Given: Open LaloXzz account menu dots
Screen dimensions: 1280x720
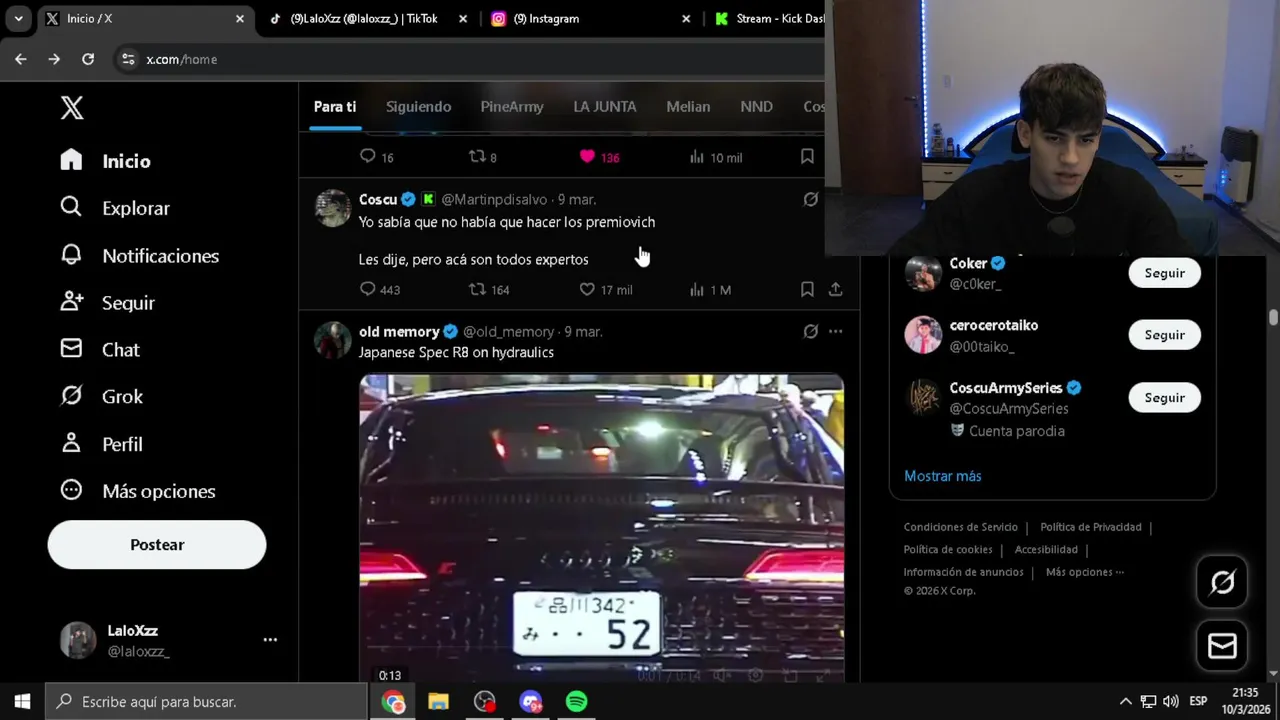Looking at the screenshot, I should 270,640.
